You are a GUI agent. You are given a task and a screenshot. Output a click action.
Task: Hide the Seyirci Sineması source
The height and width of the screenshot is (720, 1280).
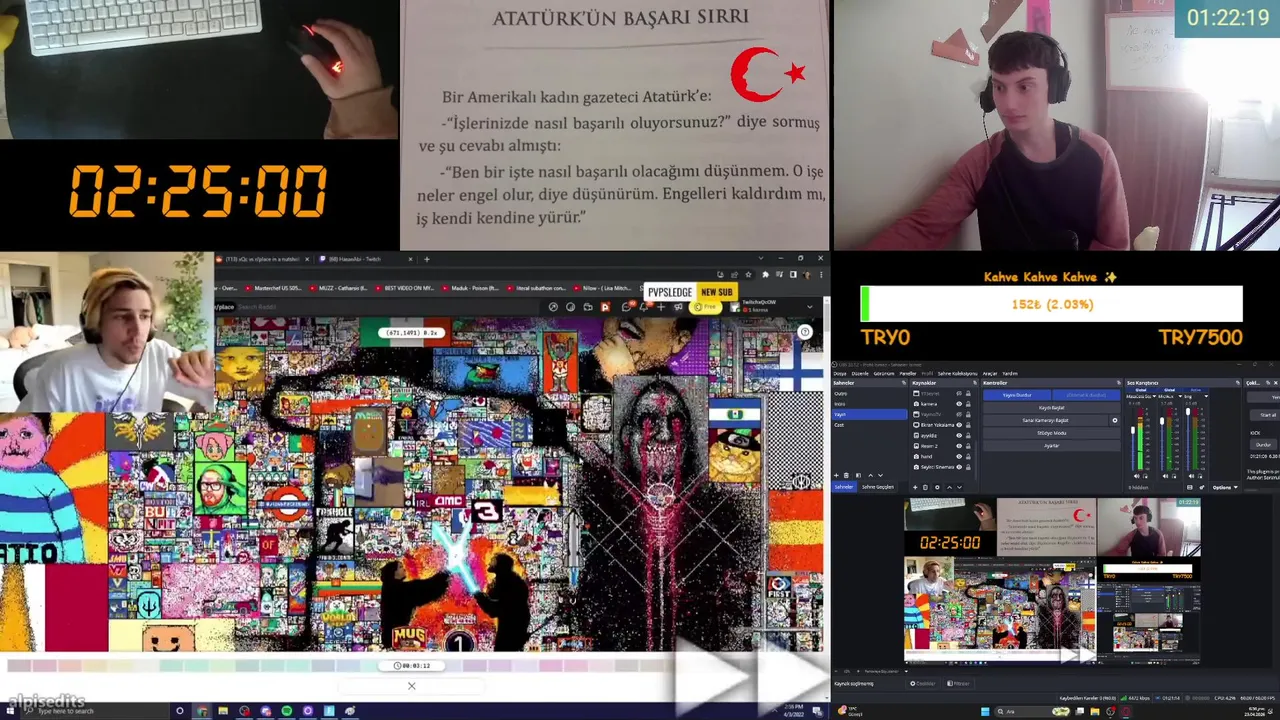click(x=959, y=467)
